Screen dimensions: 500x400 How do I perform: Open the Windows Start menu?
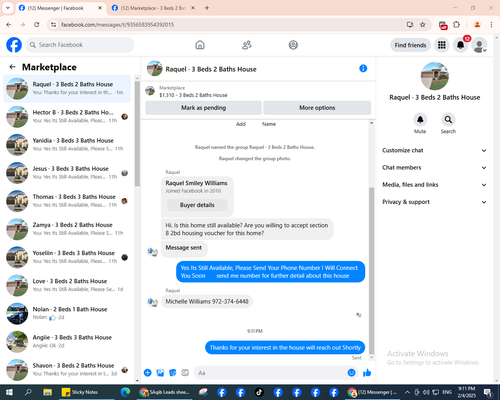(9, 392)
